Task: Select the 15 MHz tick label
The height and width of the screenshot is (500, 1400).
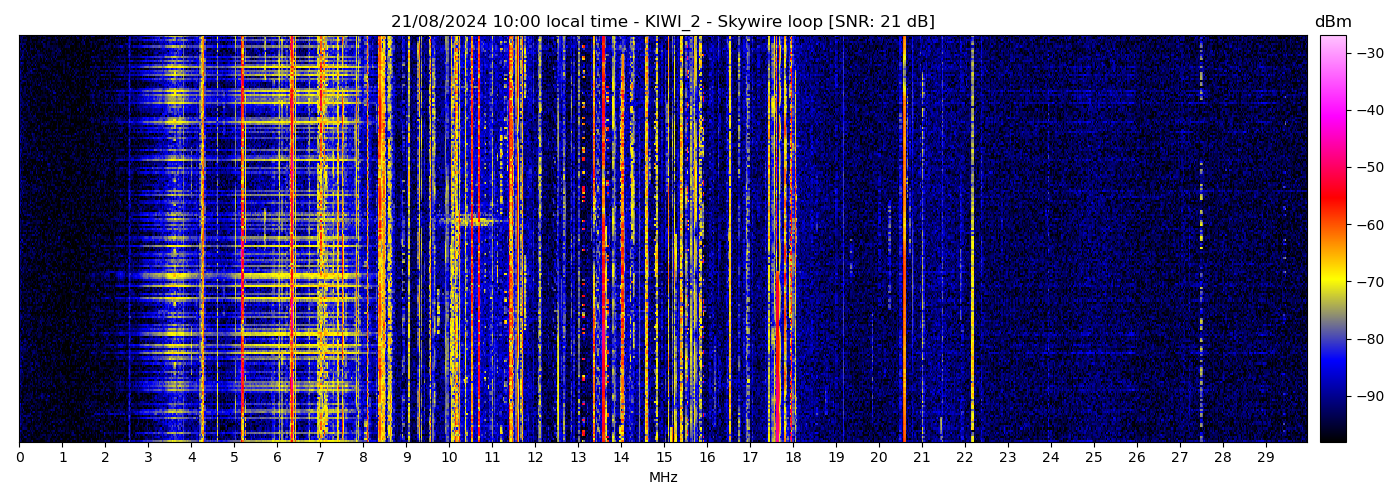Action: click(x=664, y=458)
